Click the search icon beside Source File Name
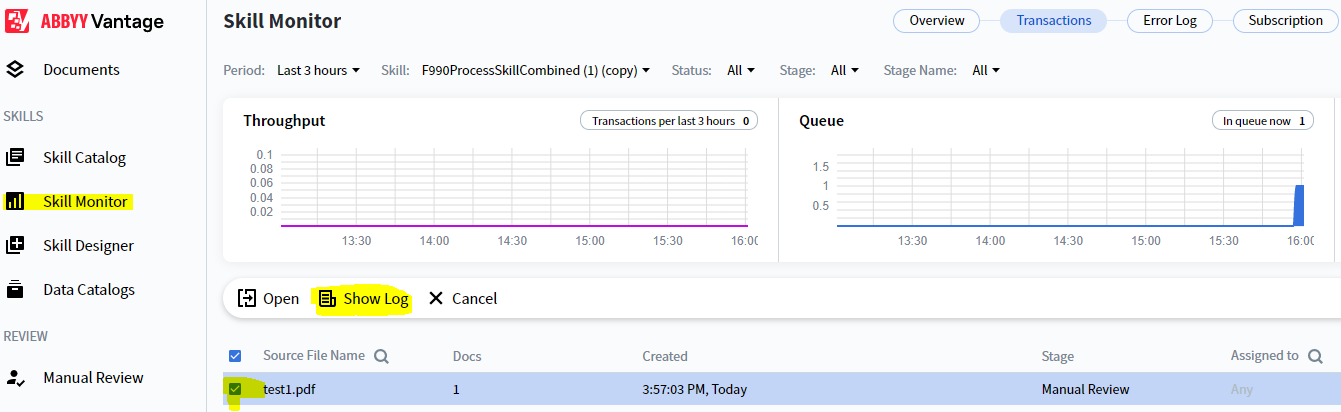 pos(381,356)
